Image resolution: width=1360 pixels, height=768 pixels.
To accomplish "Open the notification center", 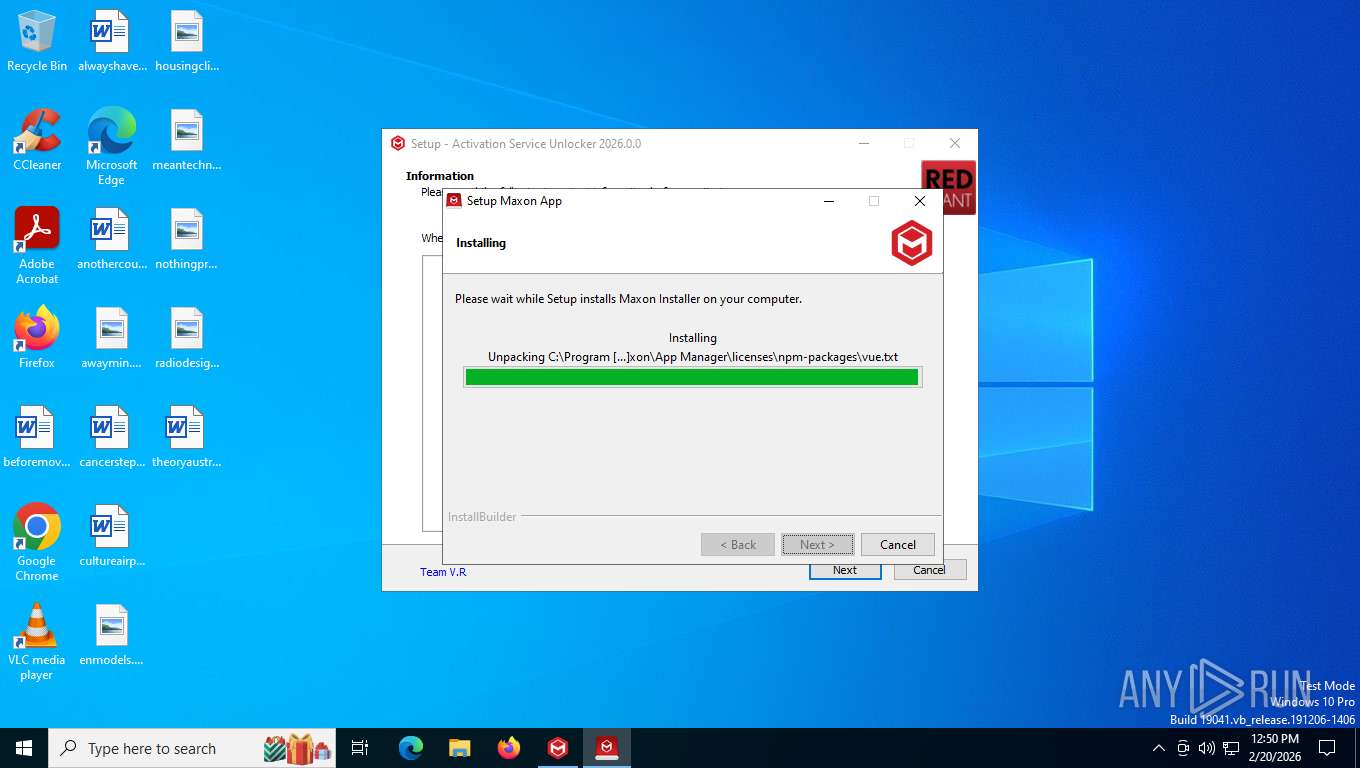I will click(x=1327, y=748).
